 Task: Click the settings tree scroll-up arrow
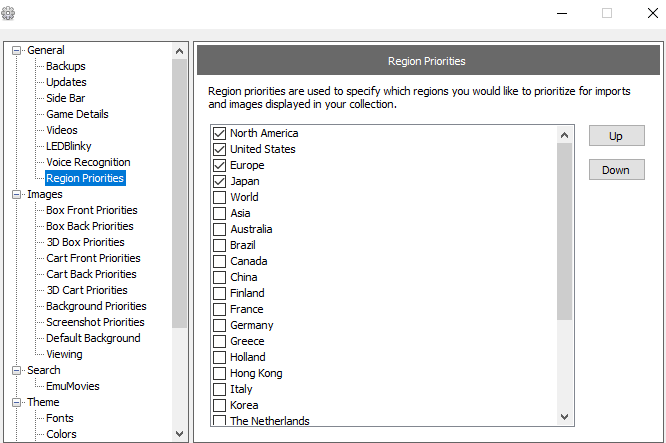click(180, 51)
